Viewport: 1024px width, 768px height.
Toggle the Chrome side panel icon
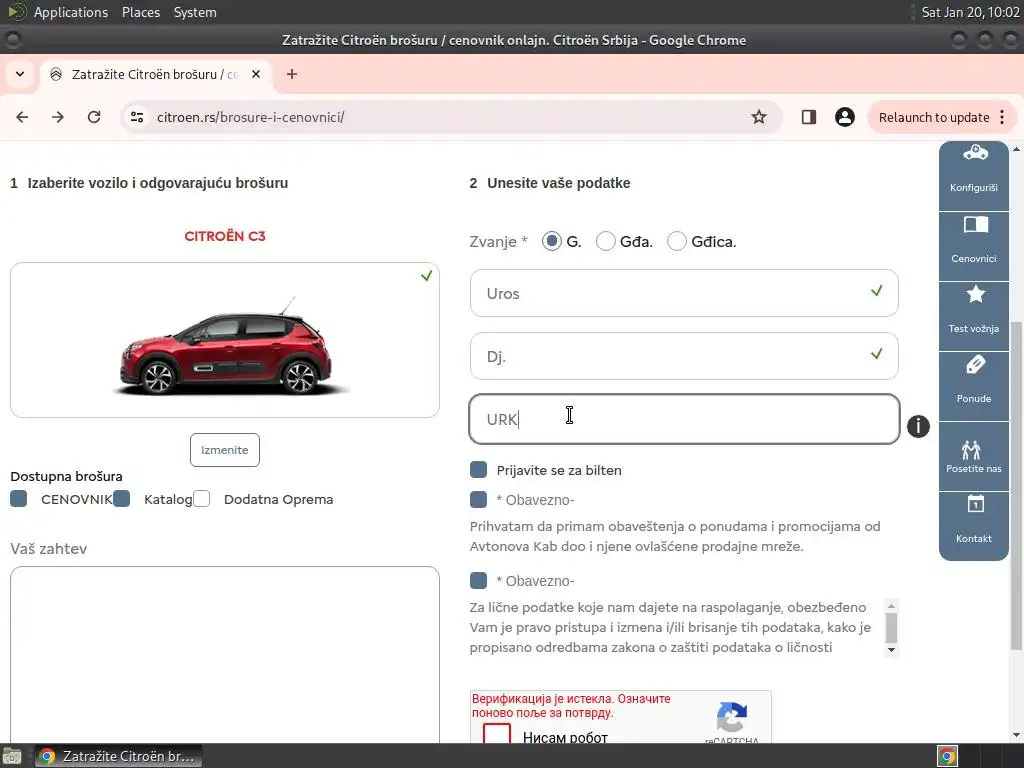coord(808,117)
